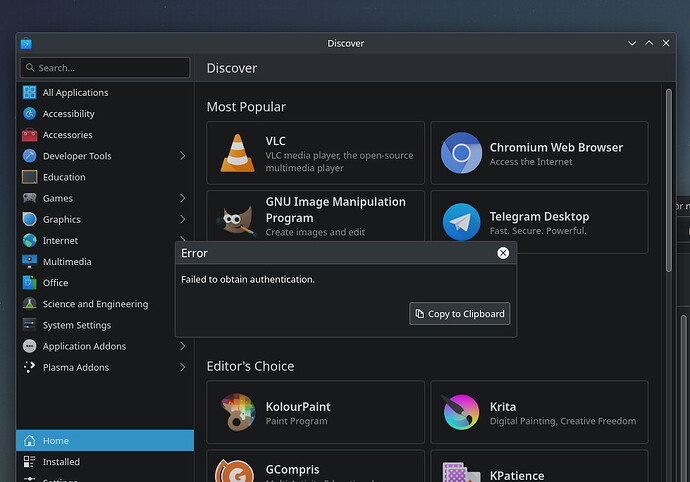690x482 pixels.
Task: Go to the Accessibility category
Action: point(105,114)
